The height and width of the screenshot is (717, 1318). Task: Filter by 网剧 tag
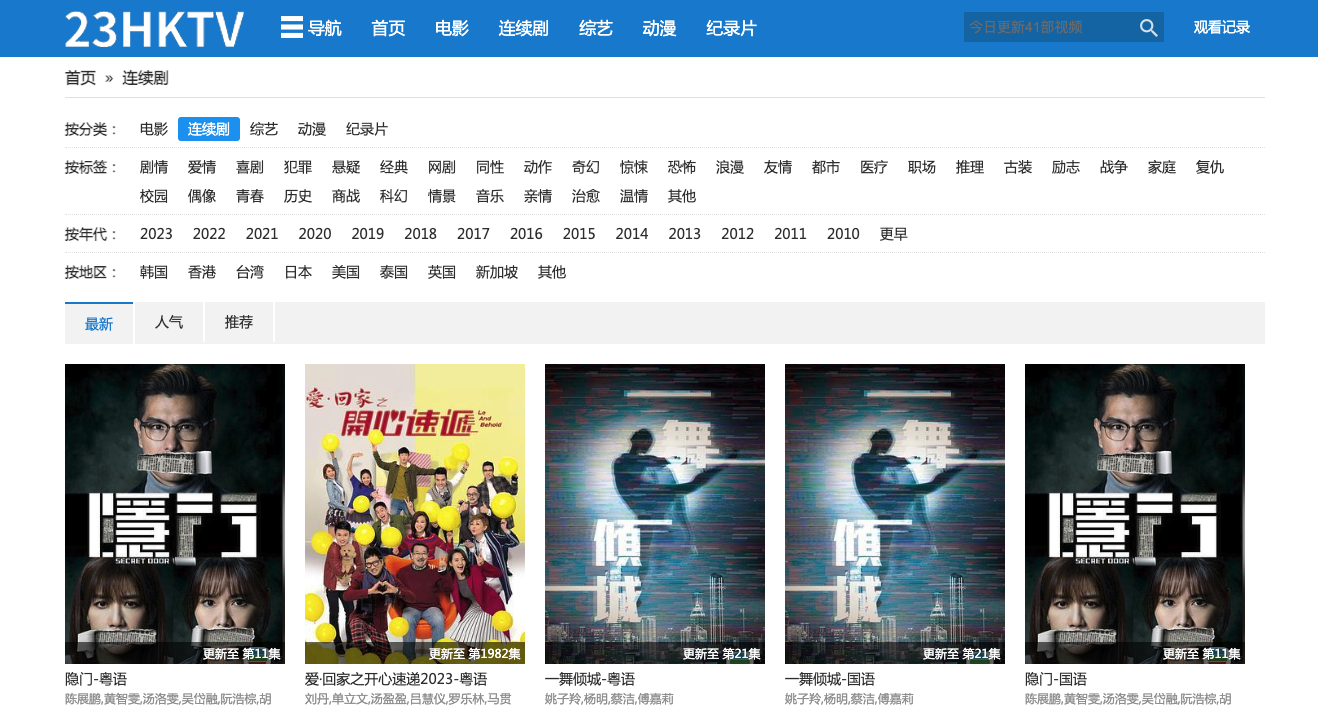(442, 167)
